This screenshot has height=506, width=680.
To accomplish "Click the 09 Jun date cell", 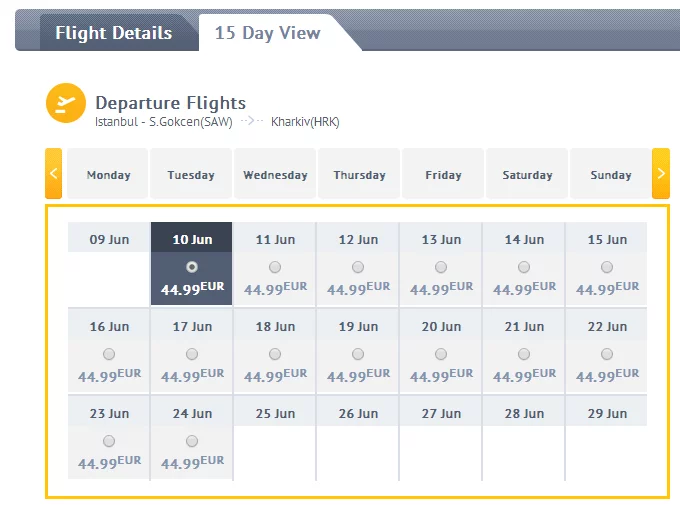I will pos(109,240).
